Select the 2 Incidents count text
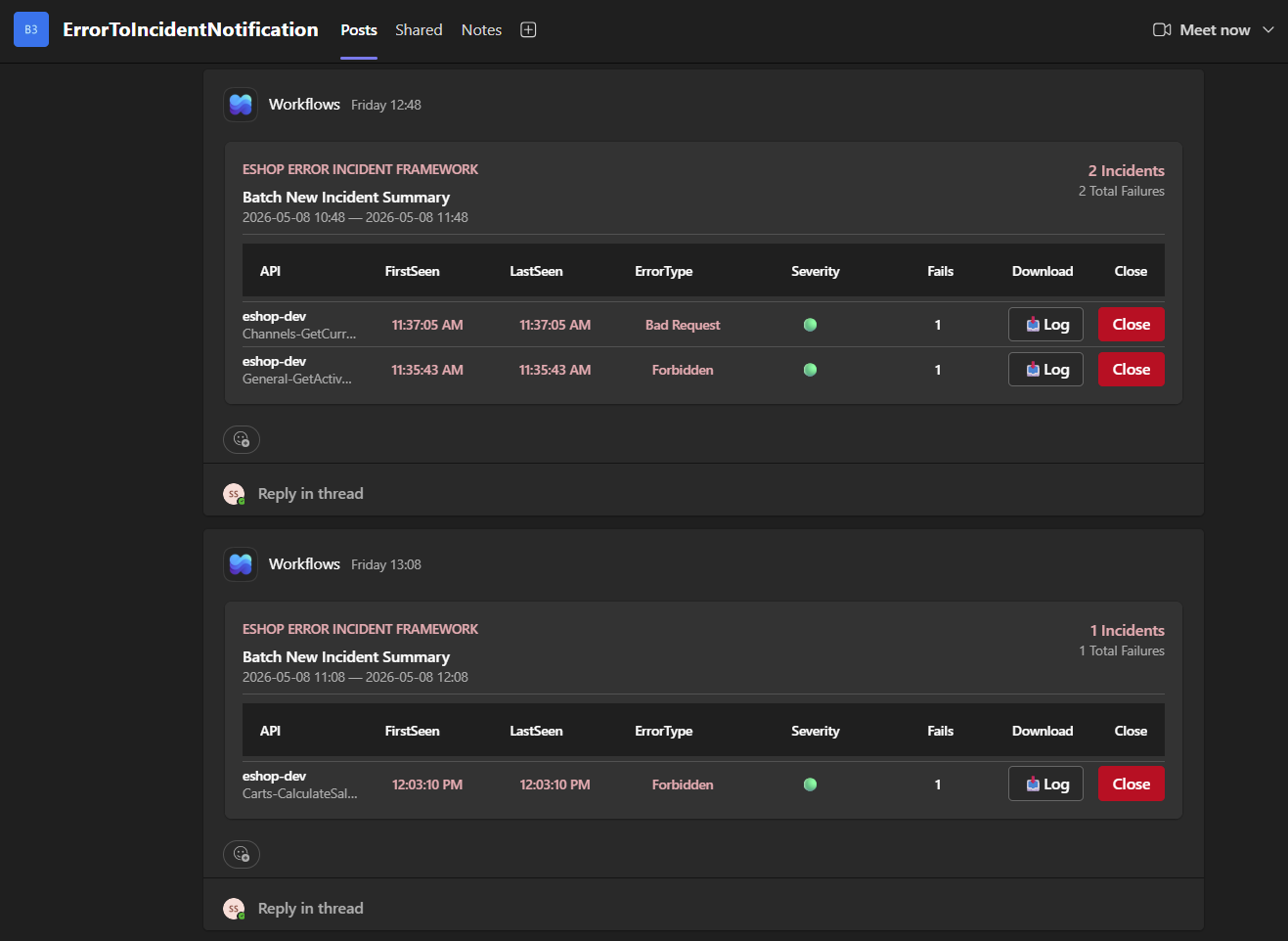This screenshot has width=1288, height=941. point(1127,170)
